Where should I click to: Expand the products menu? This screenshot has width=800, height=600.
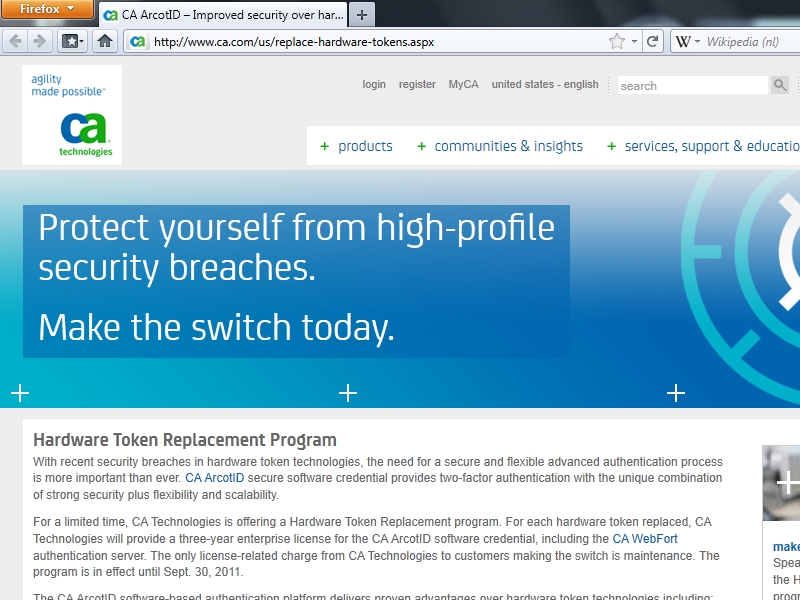click(365, 146)
